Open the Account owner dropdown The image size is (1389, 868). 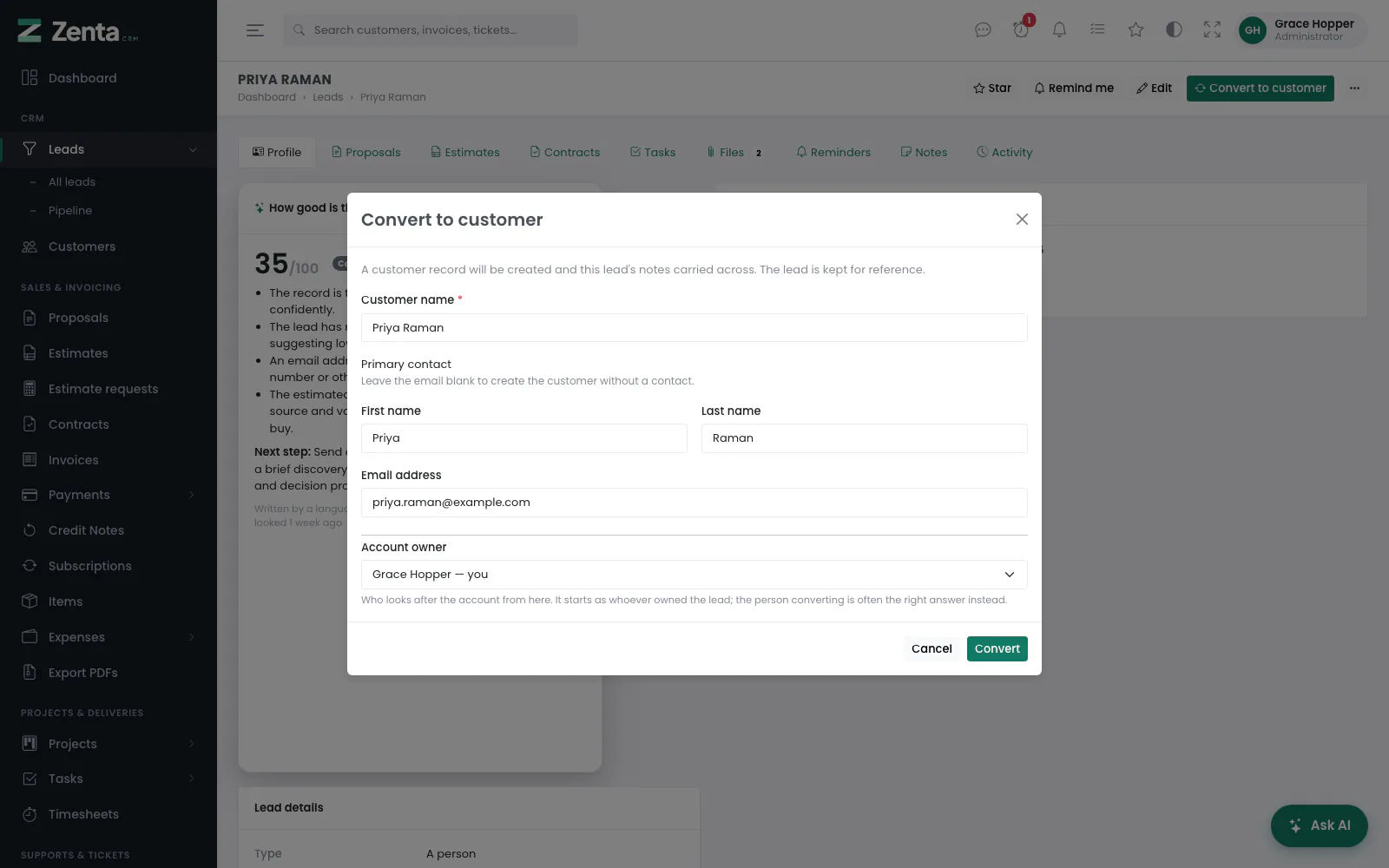point(694,575)
